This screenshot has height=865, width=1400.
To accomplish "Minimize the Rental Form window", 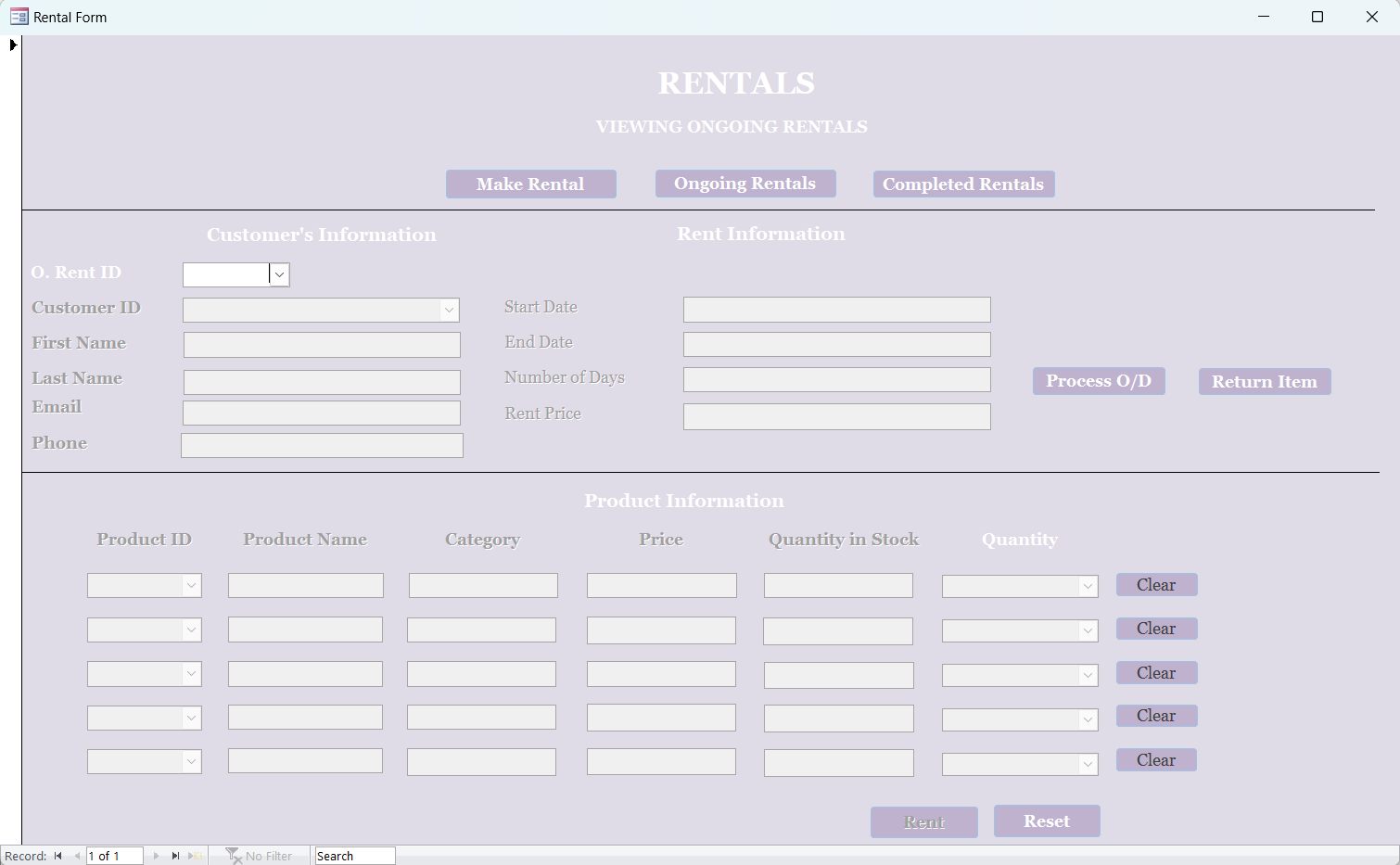I will point(1263,17).
